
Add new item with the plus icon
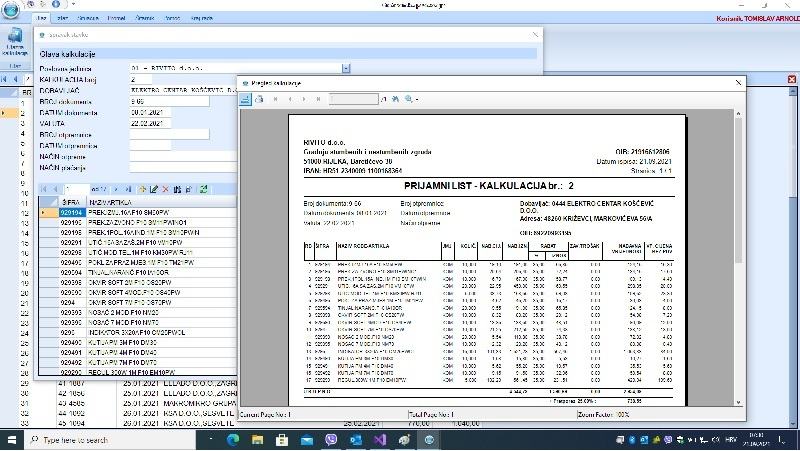click(x=141, y=188)
